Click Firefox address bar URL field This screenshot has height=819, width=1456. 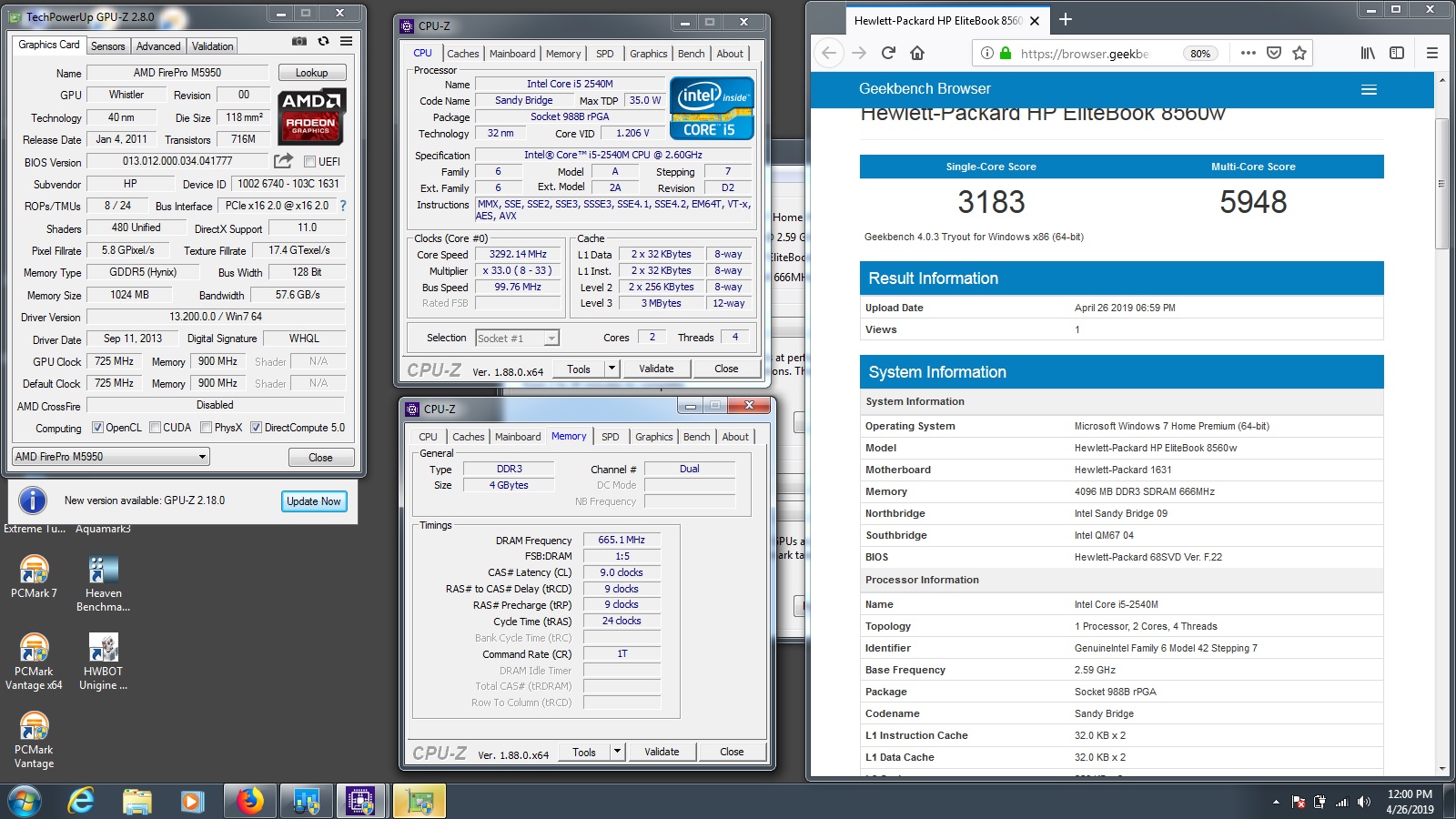click(1085, 53)
